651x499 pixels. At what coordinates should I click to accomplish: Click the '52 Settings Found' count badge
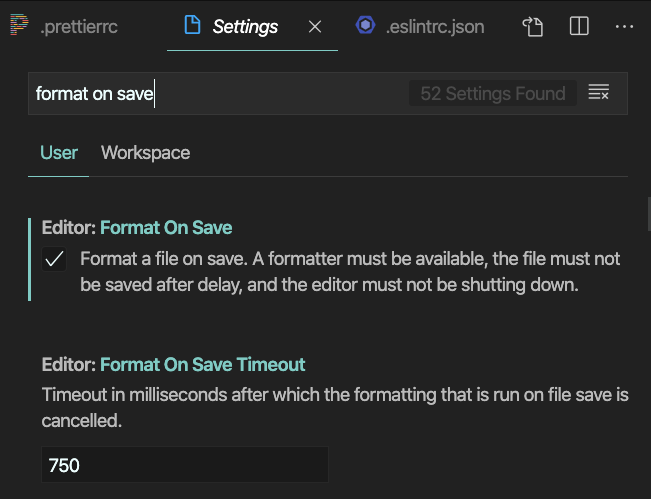493,94
